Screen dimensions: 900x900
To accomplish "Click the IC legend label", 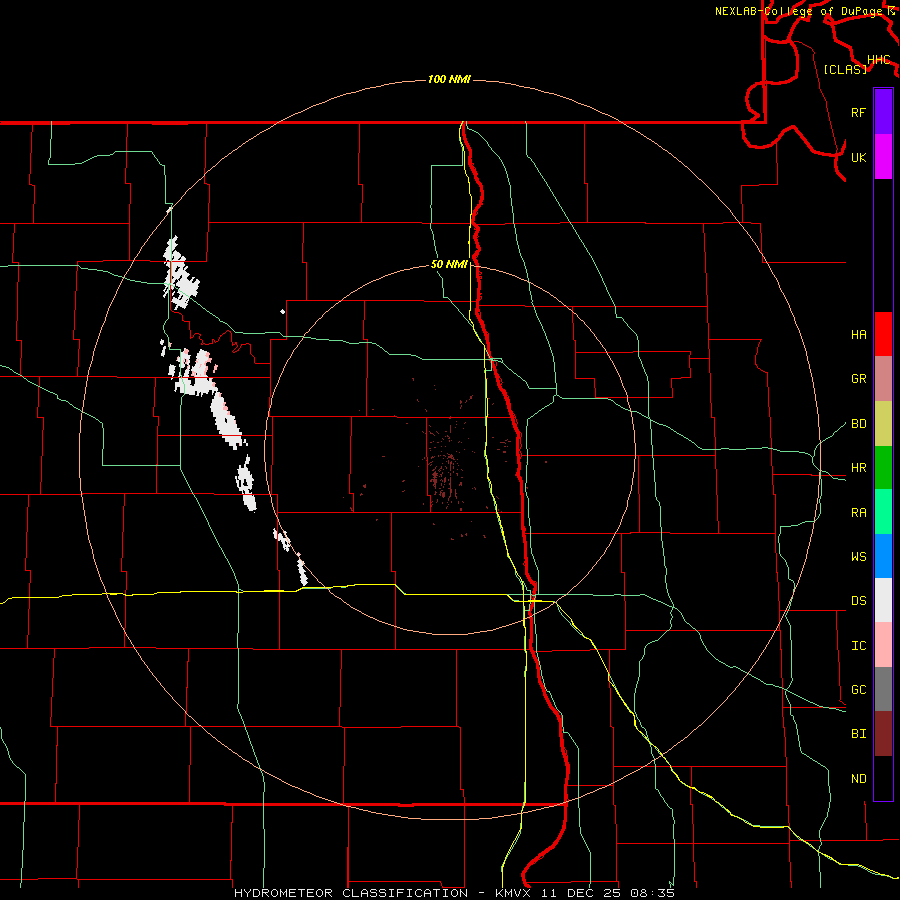I will [858, 646].
